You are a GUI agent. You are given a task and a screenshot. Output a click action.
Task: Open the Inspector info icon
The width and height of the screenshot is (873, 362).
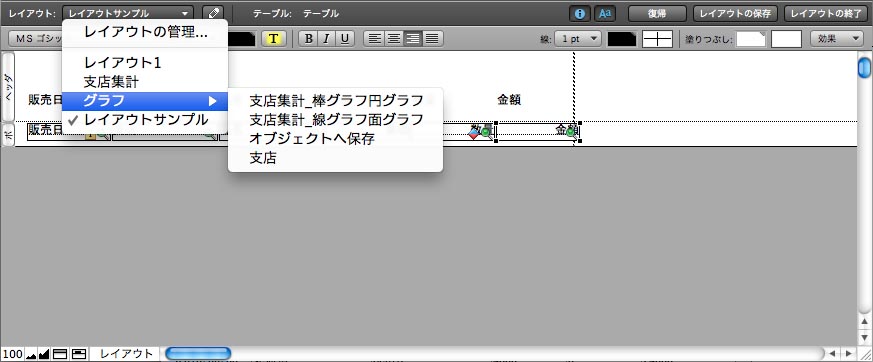580,14
